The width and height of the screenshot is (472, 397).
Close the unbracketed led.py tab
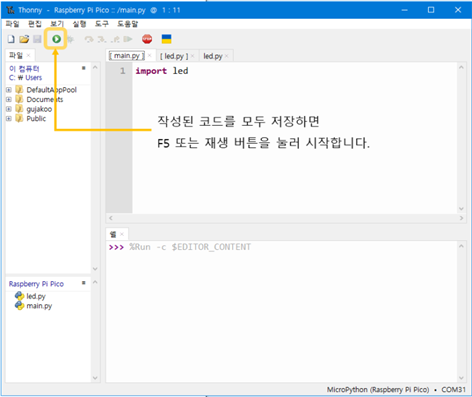coord(227,56)
